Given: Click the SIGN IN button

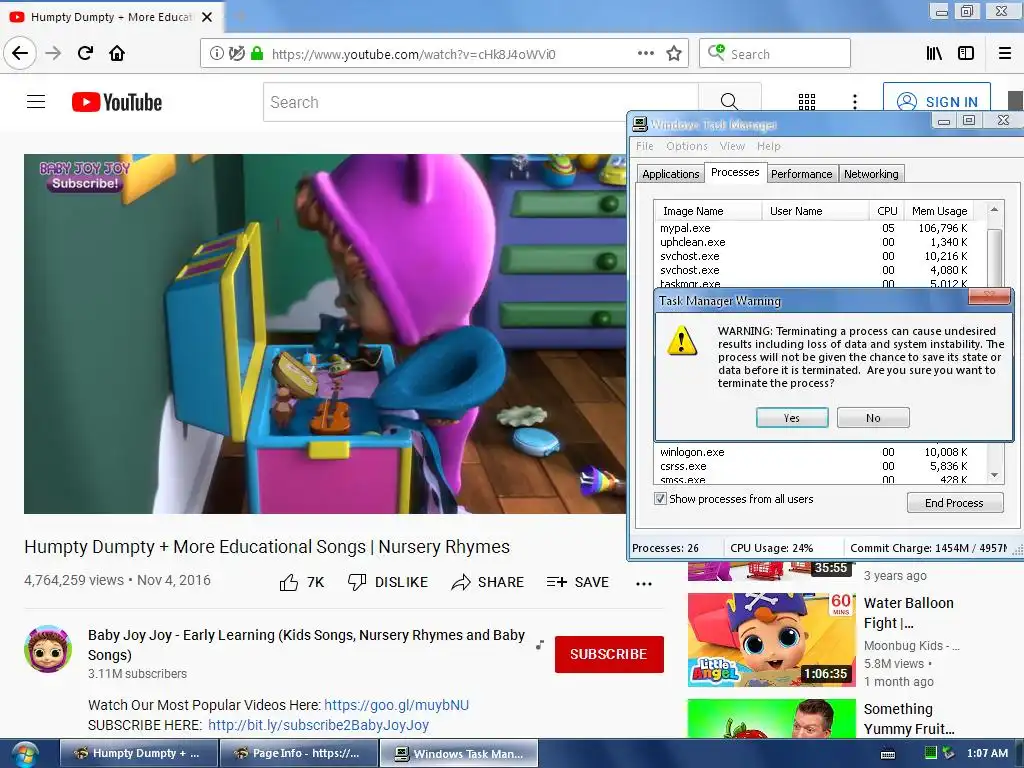Looking at the screenshot, I should 937,102.
